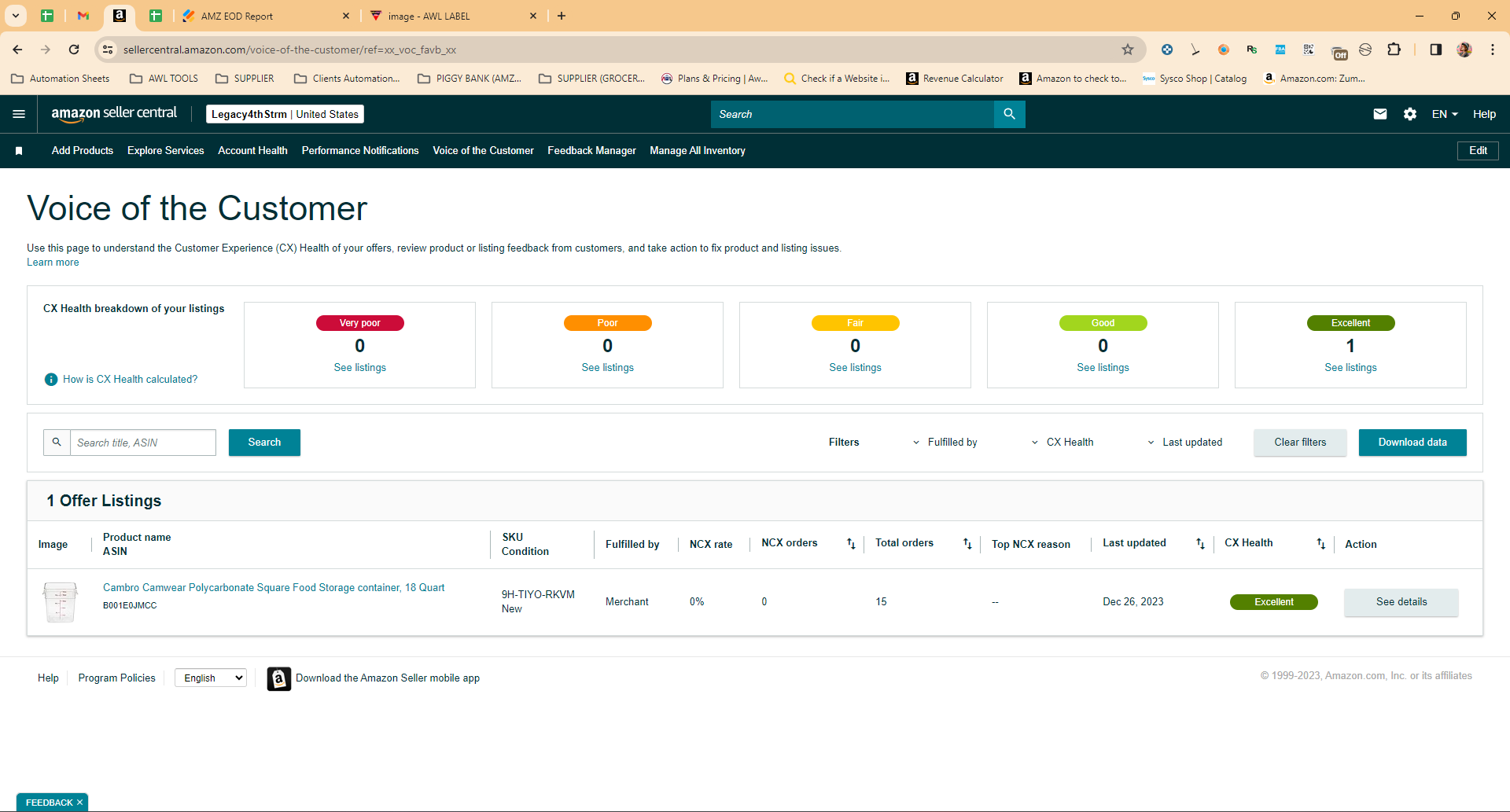Image resolution: width=1510 pixels, height=812 pixels.
Task: Open Program Policies footer link
Action: 117,678
